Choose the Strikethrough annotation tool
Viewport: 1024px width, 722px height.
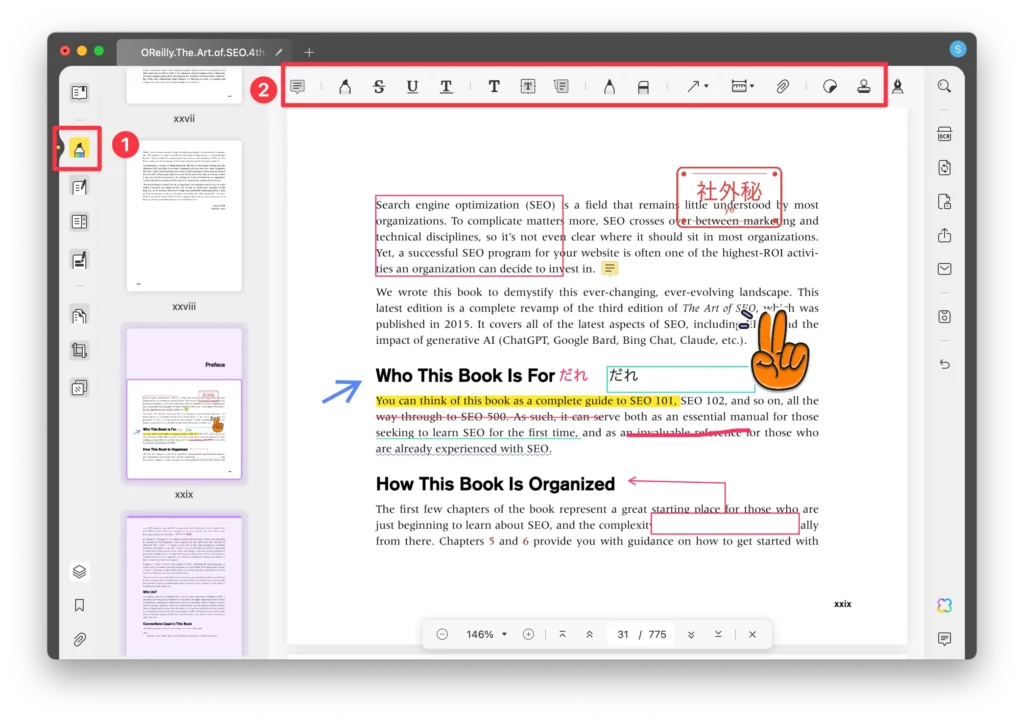379,87
